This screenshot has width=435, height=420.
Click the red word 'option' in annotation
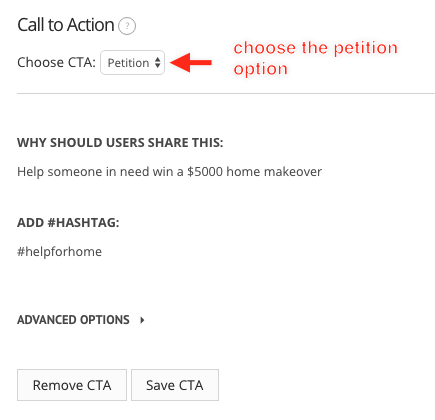(260, 69)
